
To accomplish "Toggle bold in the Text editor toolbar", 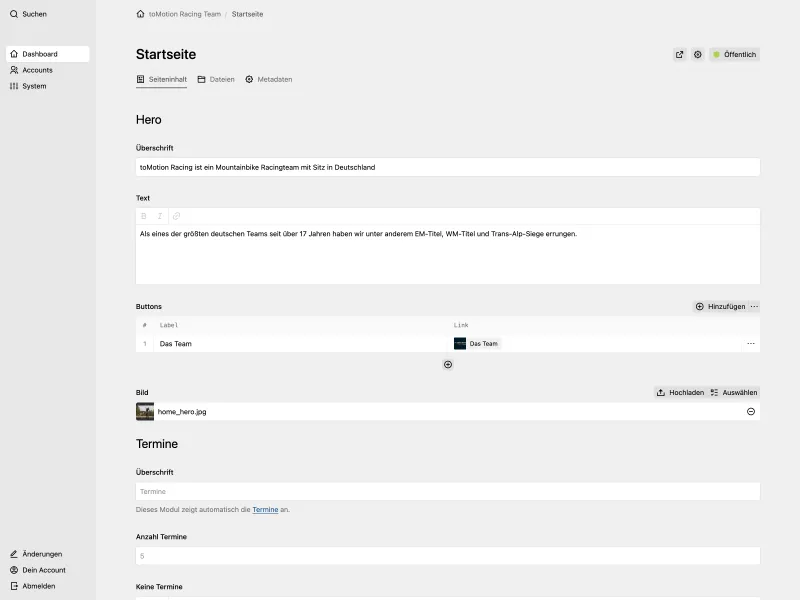I will coord(142,214).
